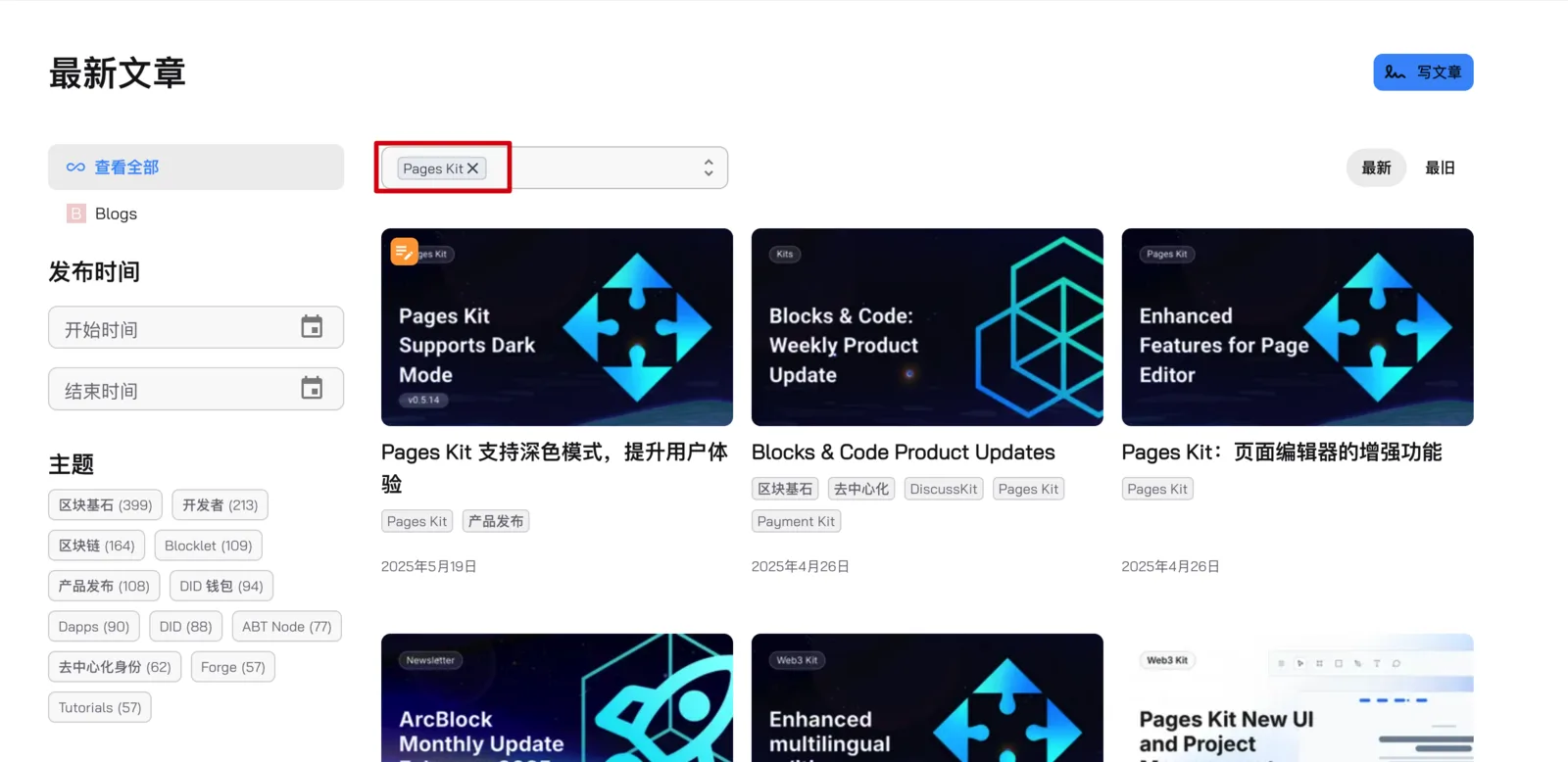Click Pages Kit tag under Blocks & Code article
Image resolution: width=1568 pixels, height=762 pixels.
pyautogui.click(x=1028, y=489)
